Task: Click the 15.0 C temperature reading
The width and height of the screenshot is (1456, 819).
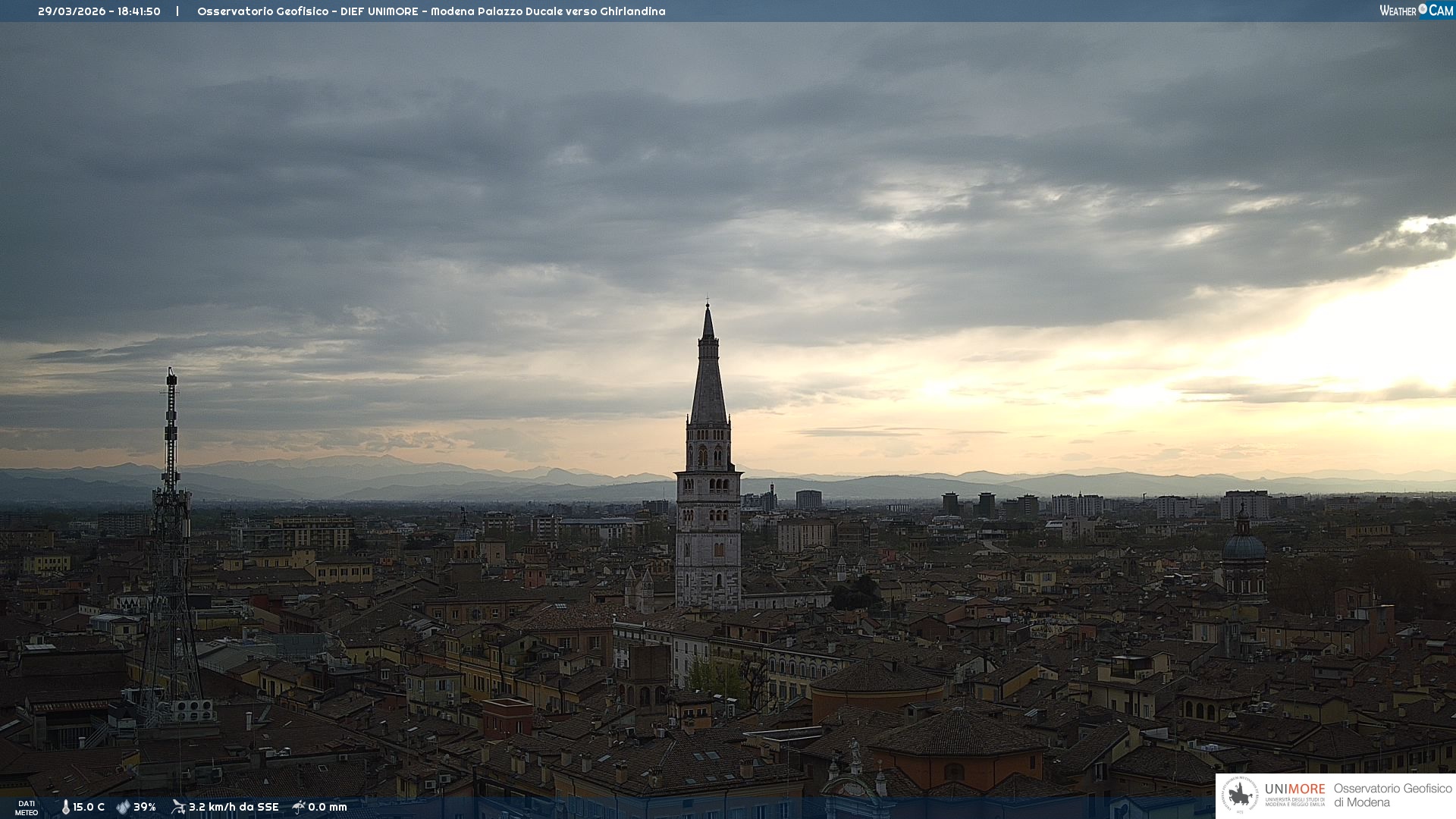Action: click(x=89, y=808)
